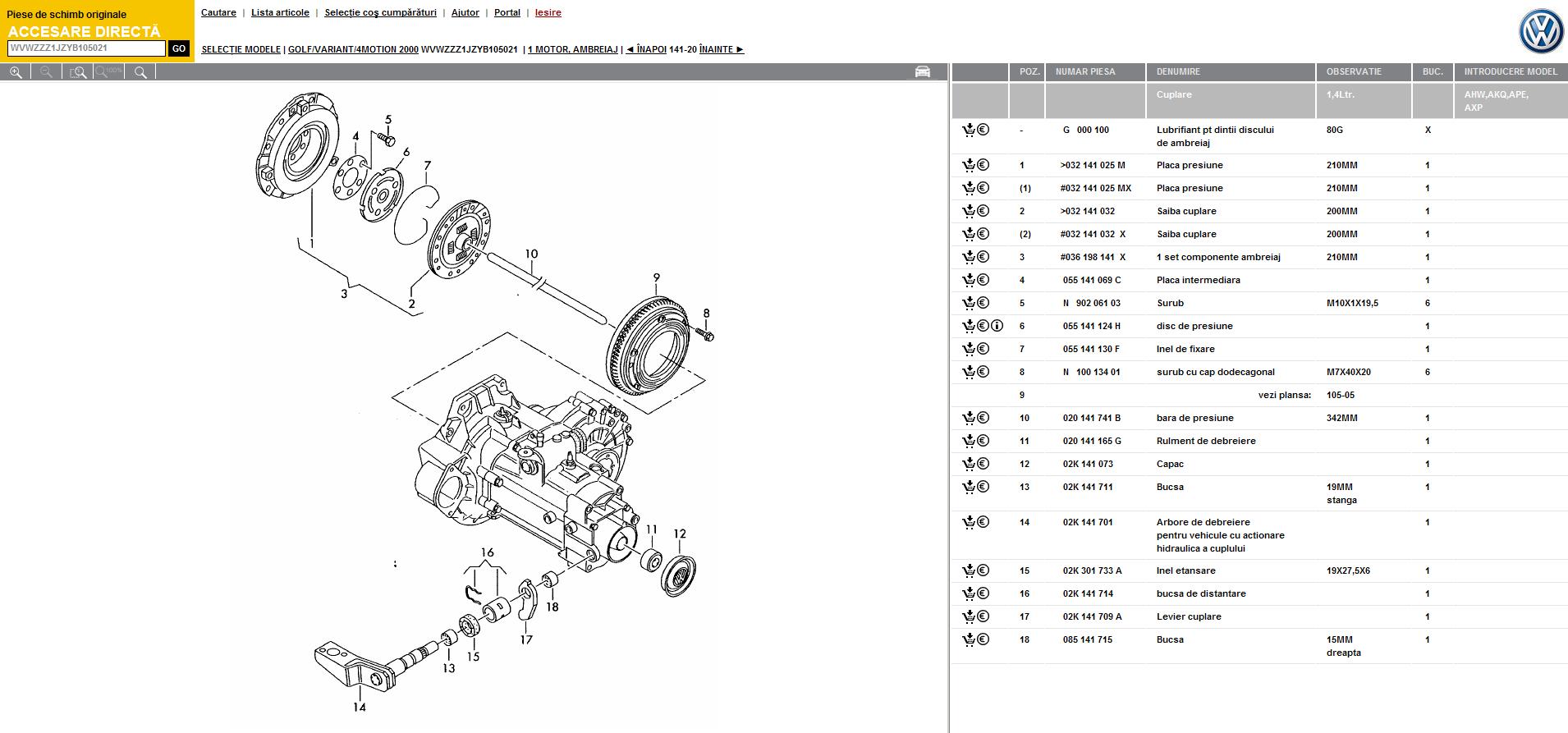Click the plain magnifier icon in diagram toolbar

click(140, 72)
